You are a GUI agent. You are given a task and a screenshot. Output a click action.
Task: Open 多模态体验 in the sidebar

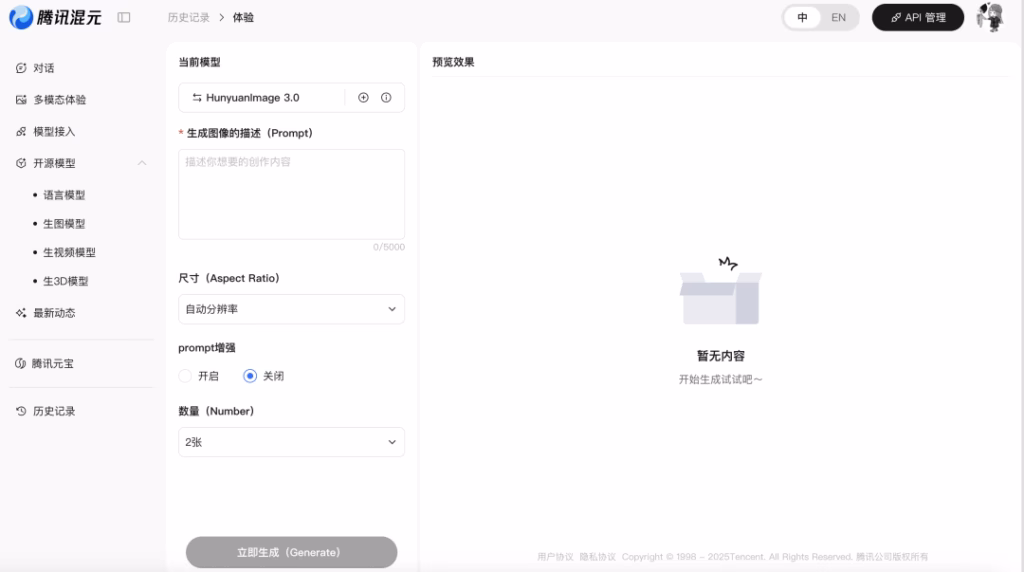(x=59, y=100)
